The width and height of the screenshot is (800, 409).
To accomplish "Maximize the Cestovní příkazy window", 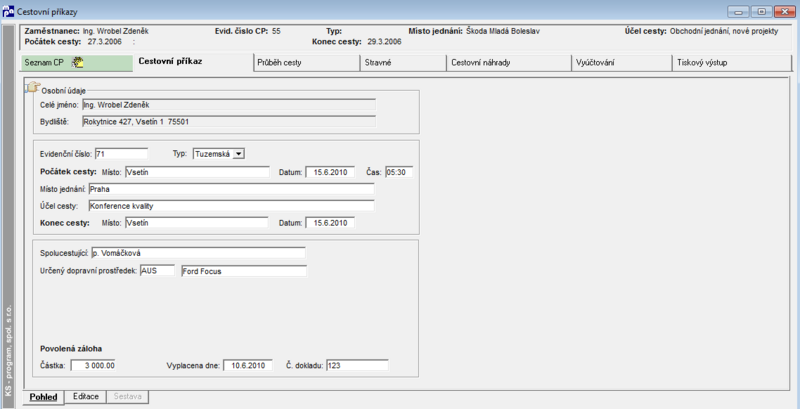I will 762,11.
